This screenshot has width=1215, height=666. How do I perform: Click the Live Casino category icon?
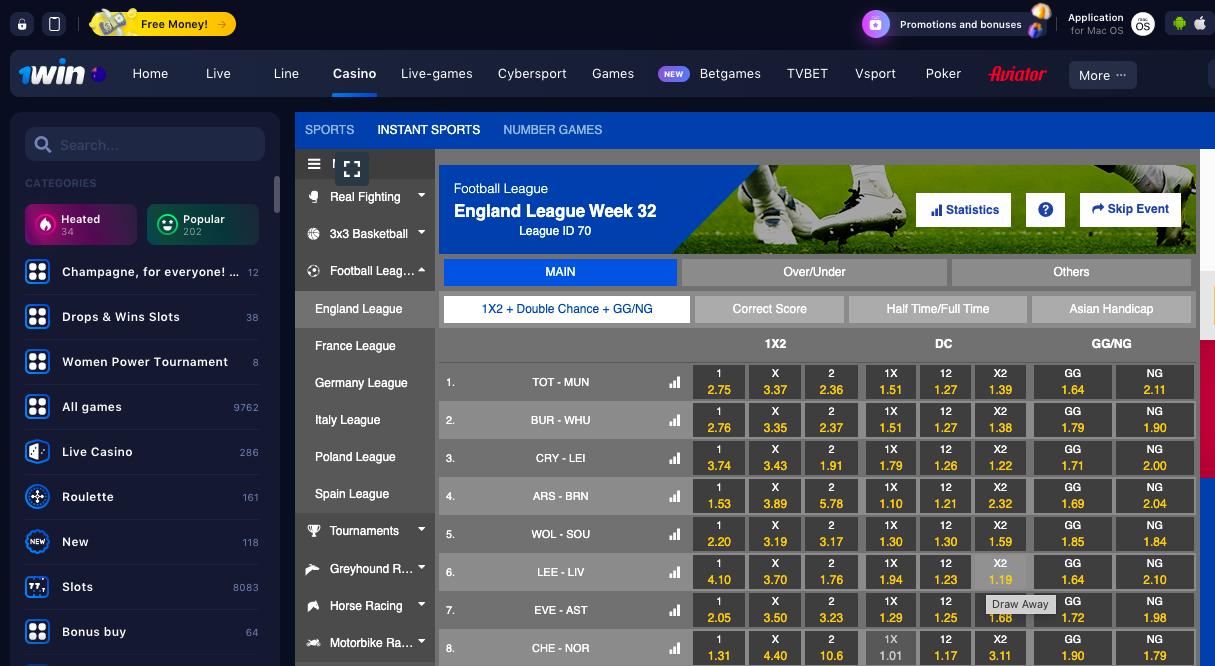(37, 452)
